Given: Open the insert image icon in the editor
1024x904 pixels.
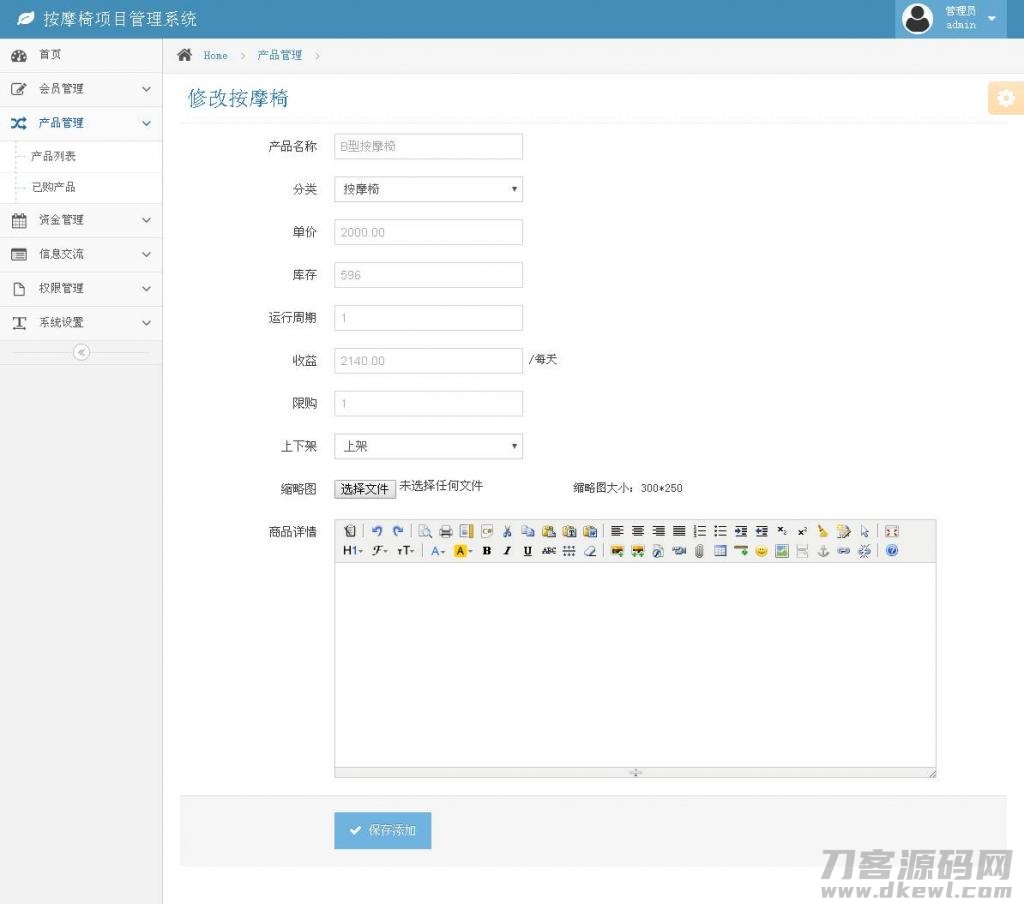Looking at the screenshot, I should tap(617, 551).
